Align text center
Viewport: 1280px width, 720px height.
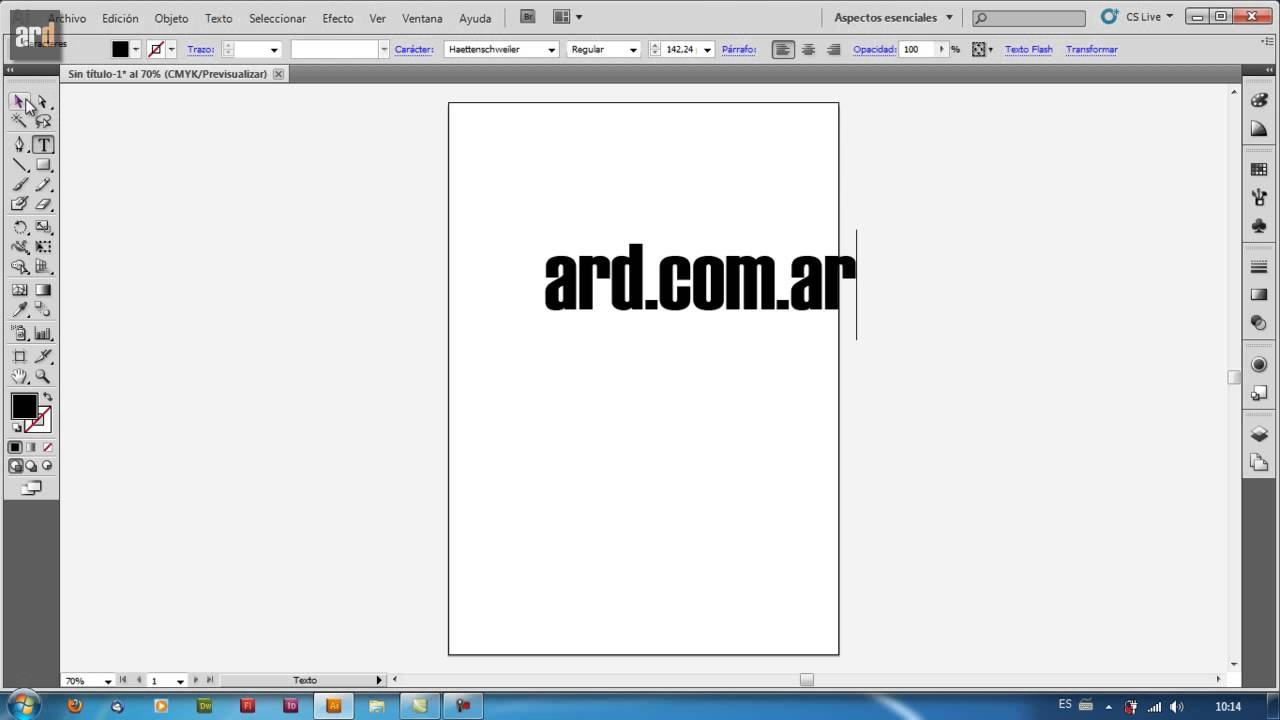[x=808, y=49]
